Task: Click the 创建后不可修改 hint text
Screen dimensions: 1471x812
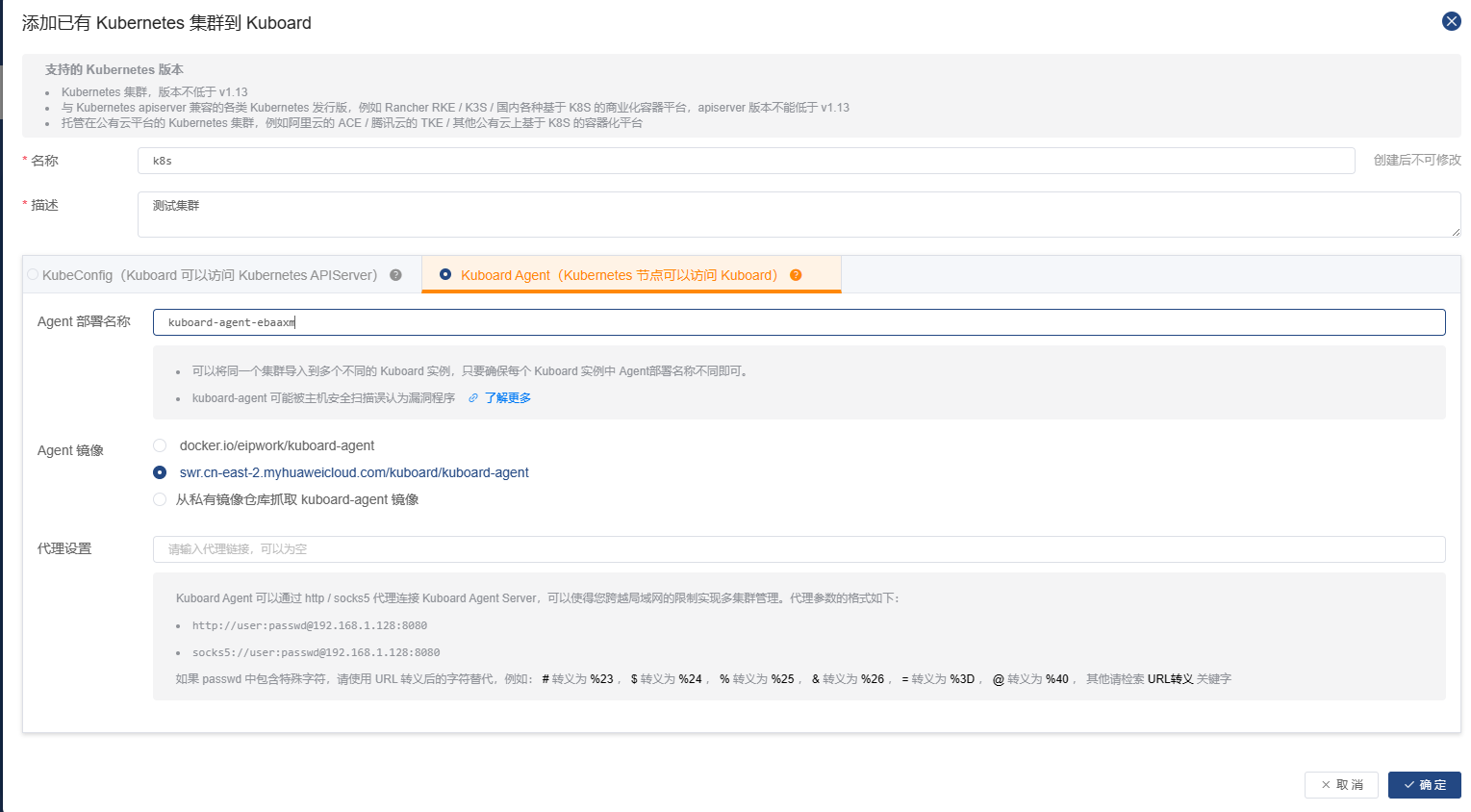Action: [1417, 161]
